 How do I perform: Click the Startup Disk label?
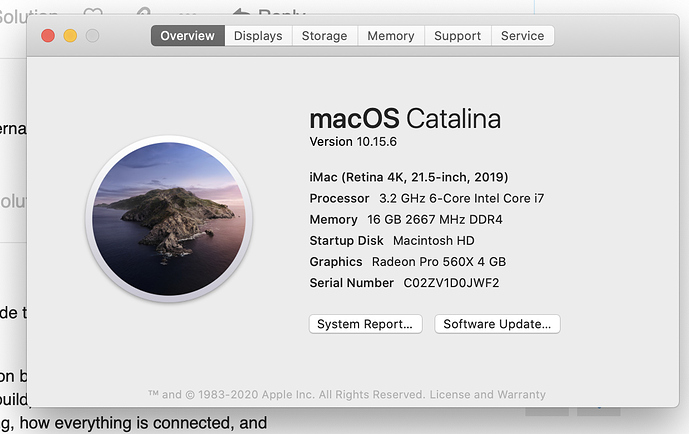346,240
